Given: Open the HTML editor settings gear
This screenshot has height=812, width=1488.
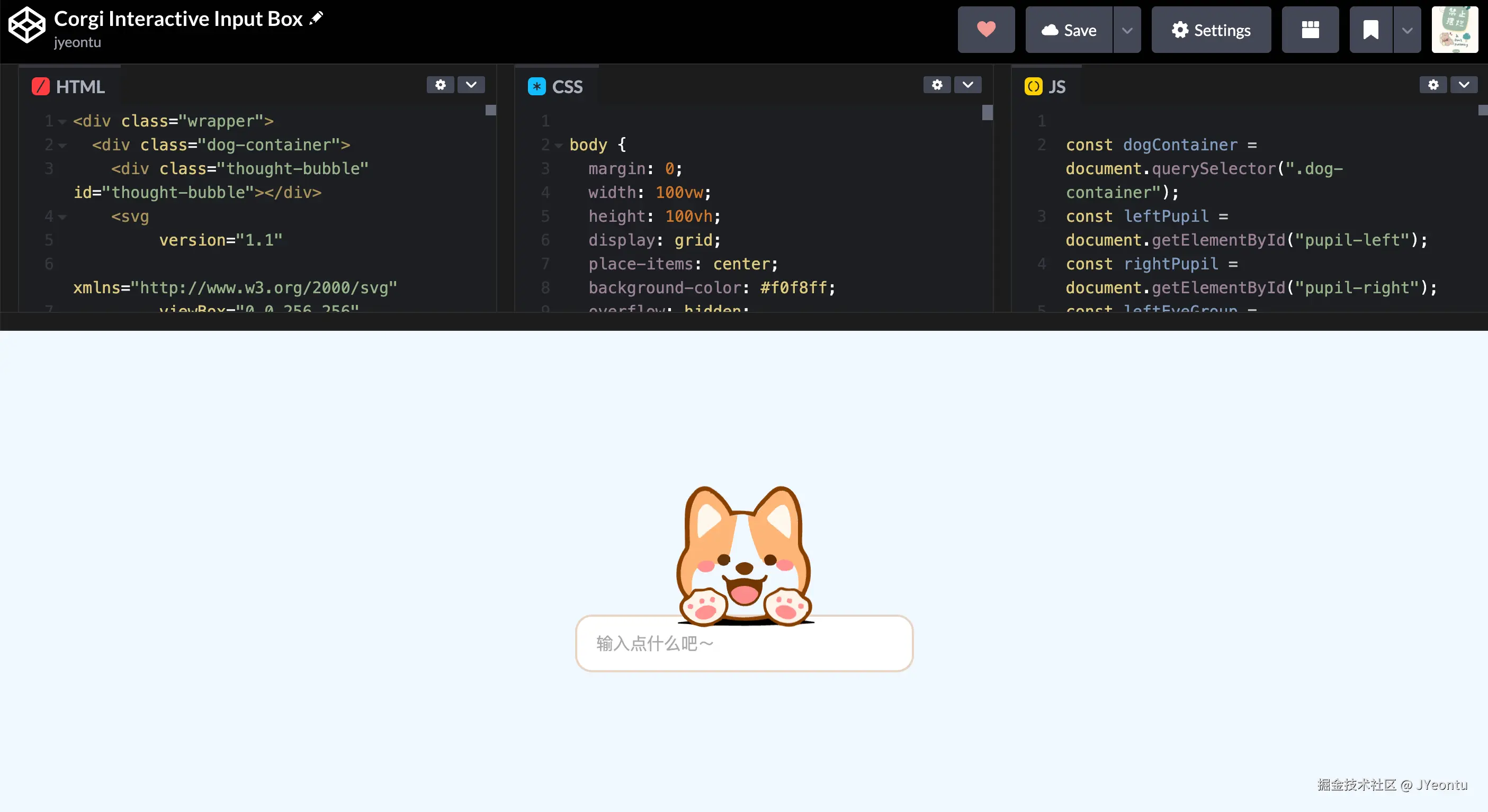Looking at the screenshot, I should coord(440,85).
